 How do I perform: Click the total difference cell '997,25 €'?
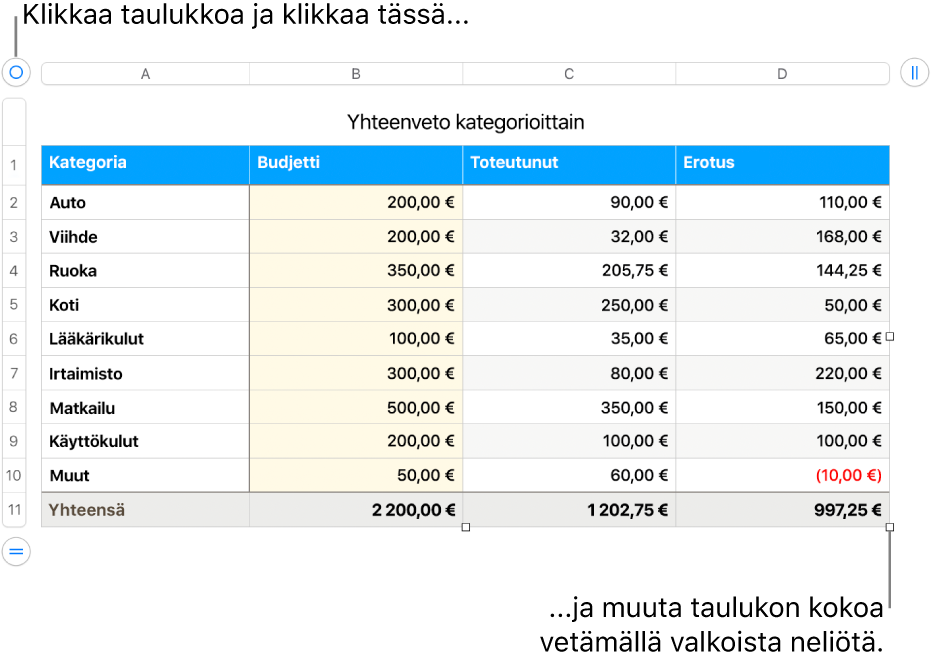tap(783, 510)
